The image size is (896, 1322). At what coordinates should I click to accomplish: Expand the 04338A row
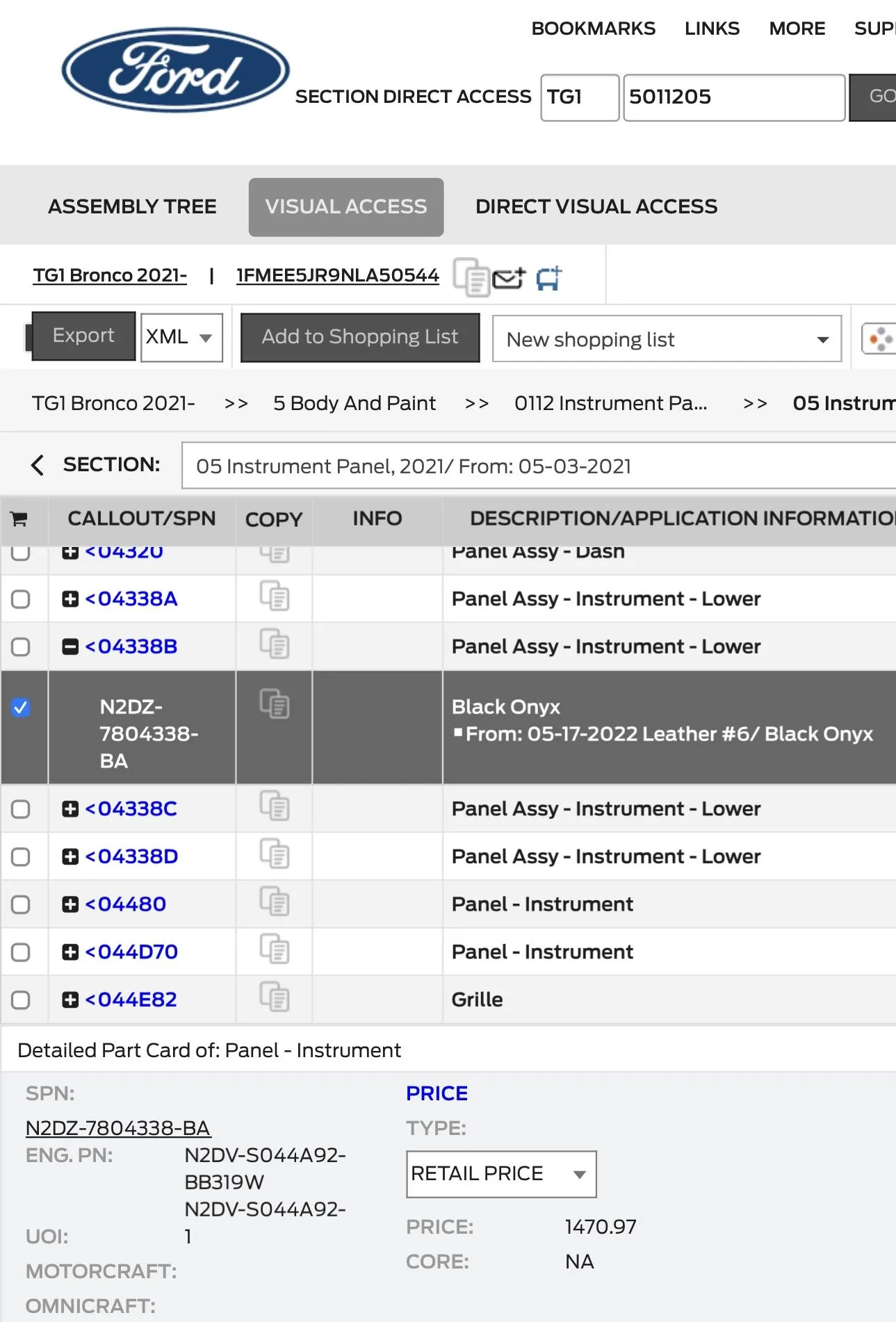coord(70,599)
